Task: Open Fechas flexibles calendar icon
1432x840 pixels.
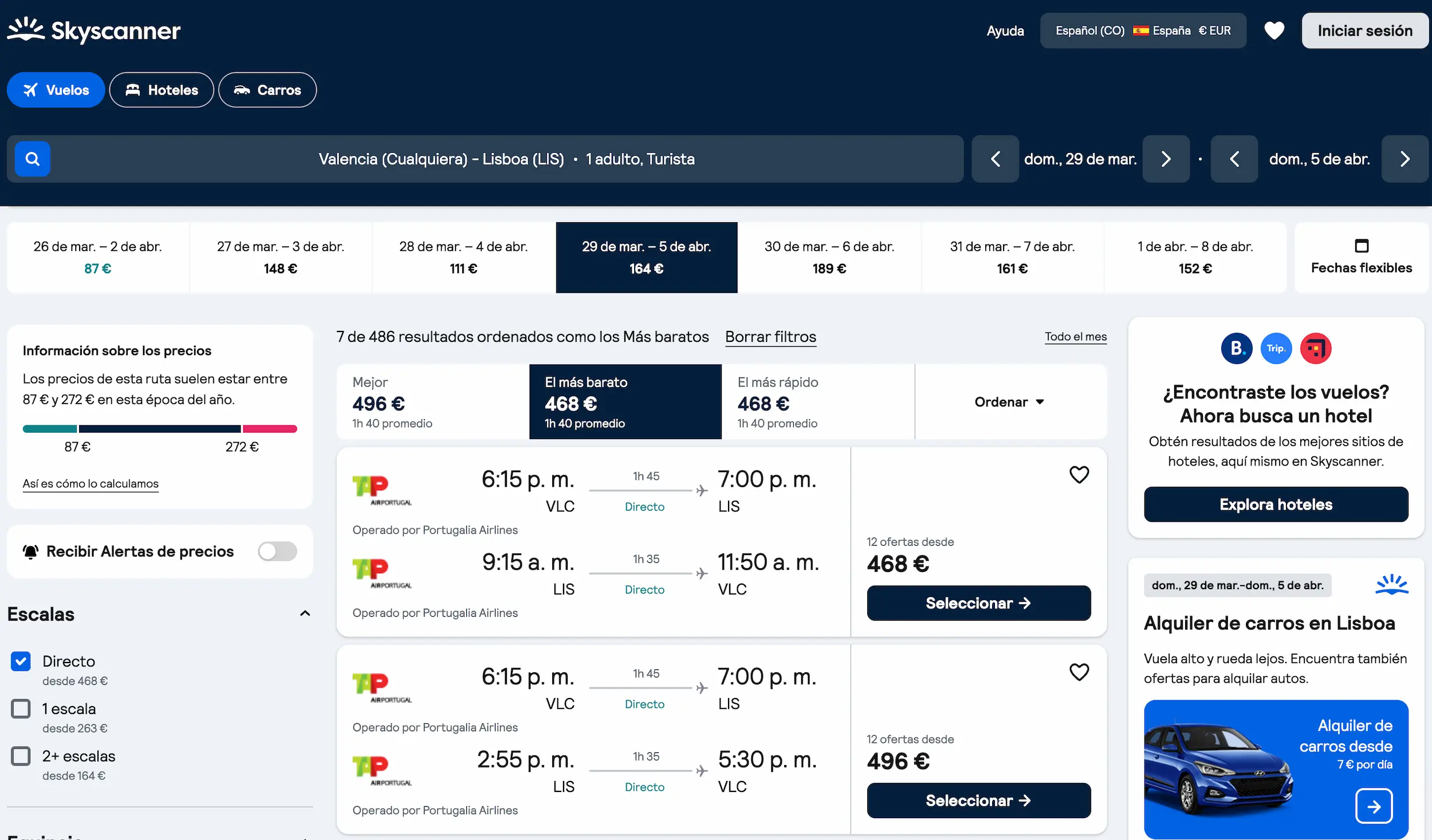Action: click(x=1362, y=246)
